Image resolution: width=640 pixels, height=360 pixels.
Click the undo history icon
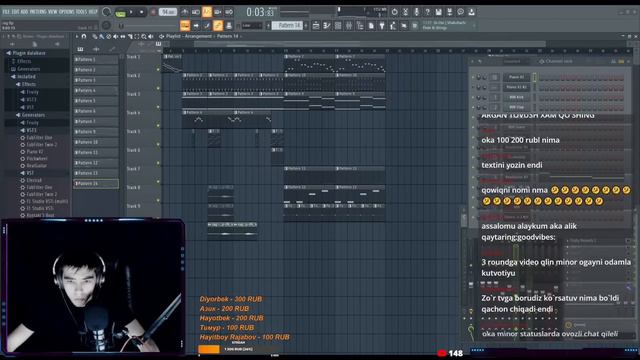point(394,12)
